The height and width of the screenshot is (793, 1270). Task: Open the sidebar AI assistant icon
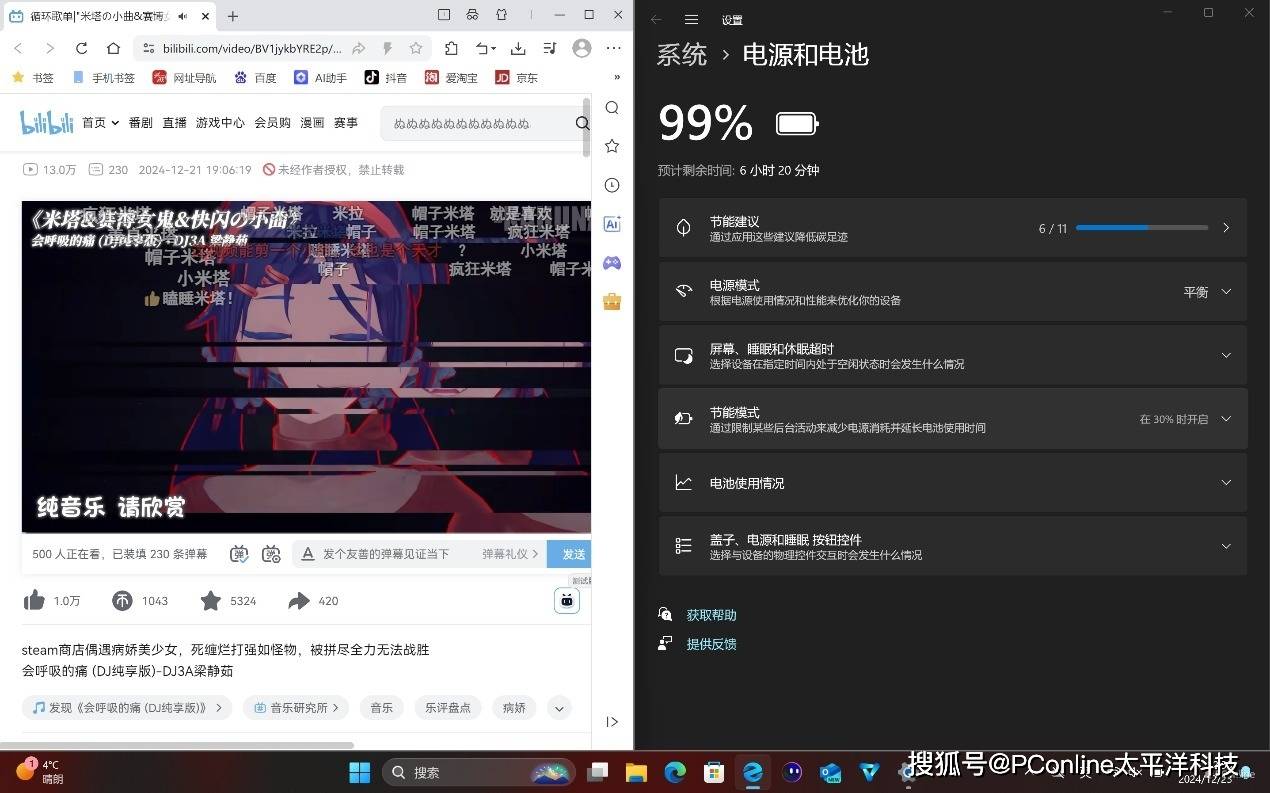point(612,224)
